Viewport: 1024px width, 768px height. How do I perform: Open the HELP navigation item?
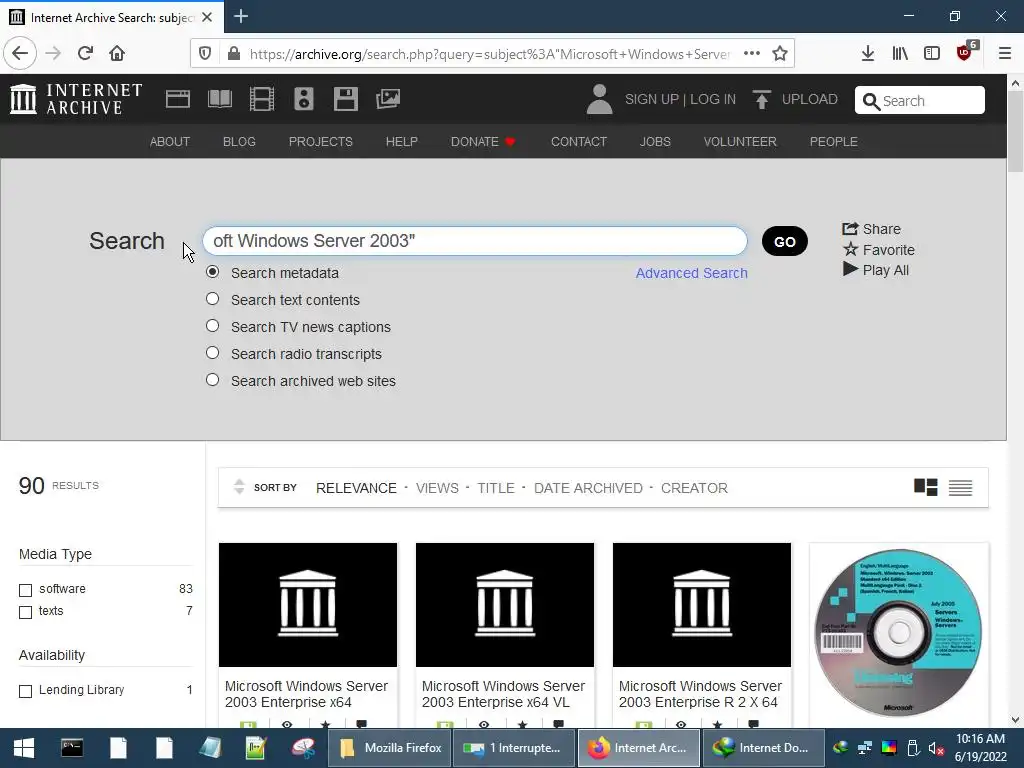(x=402, y=142)
